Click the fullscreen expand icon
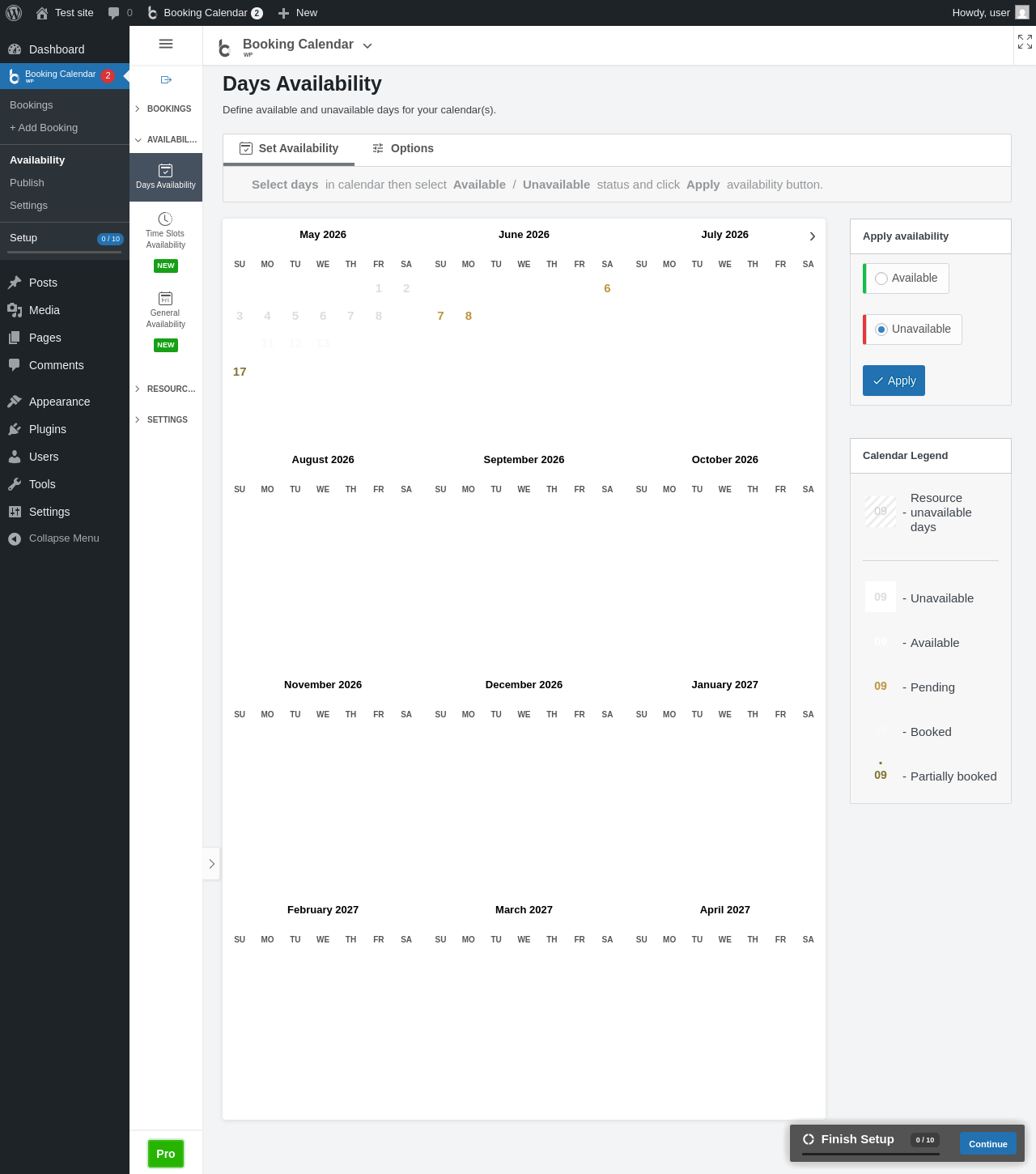1036x1174 pixels. coord(1025,41)
